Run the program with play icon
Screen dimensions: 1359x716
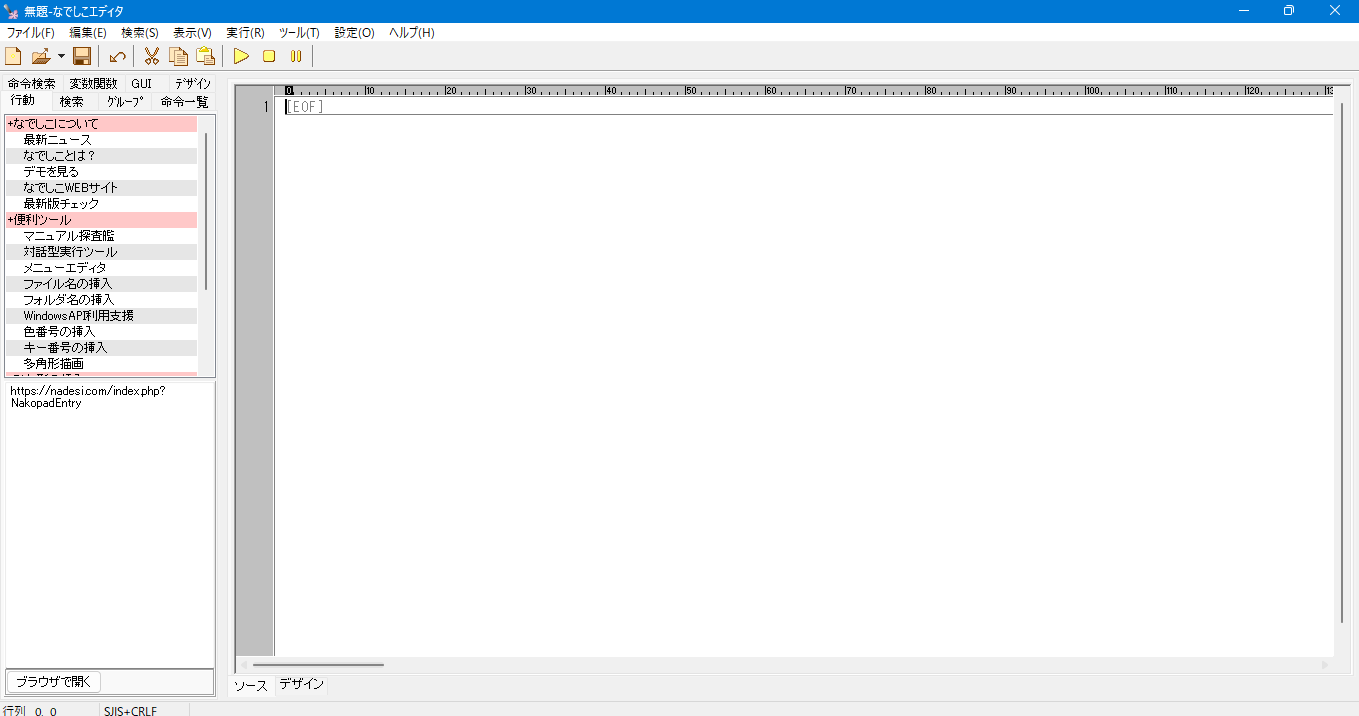pyautogui.click(x=241, y=56)
